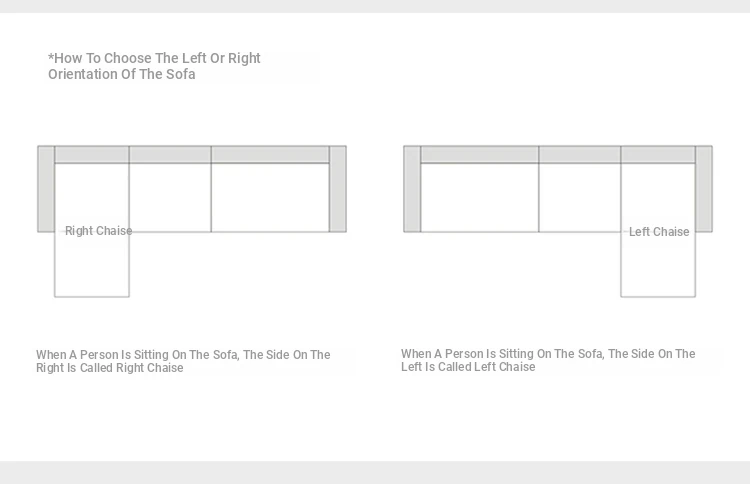
Task: Click lower chaise extension of the Right Chaise sofa
Action: click(x=92, y=268)
